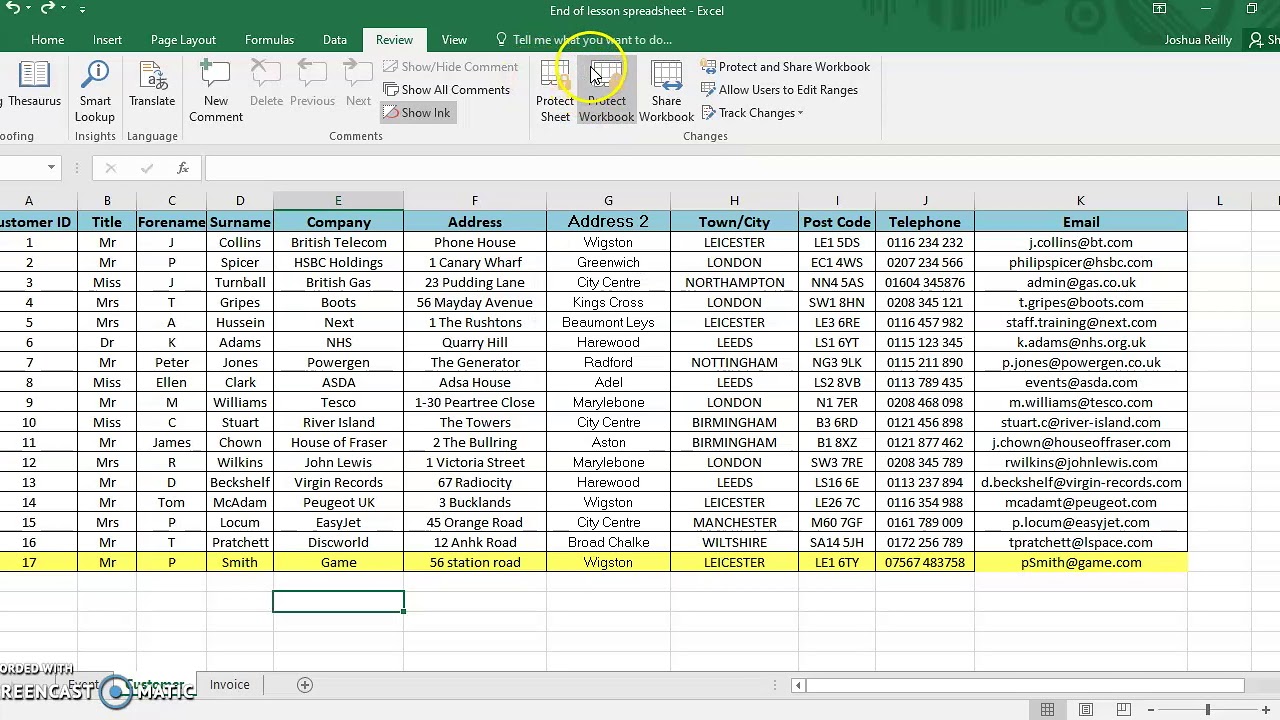The width and height of the screenshot is (1280, 720).
Task: Select column K header
Action: pos(1080,201)
